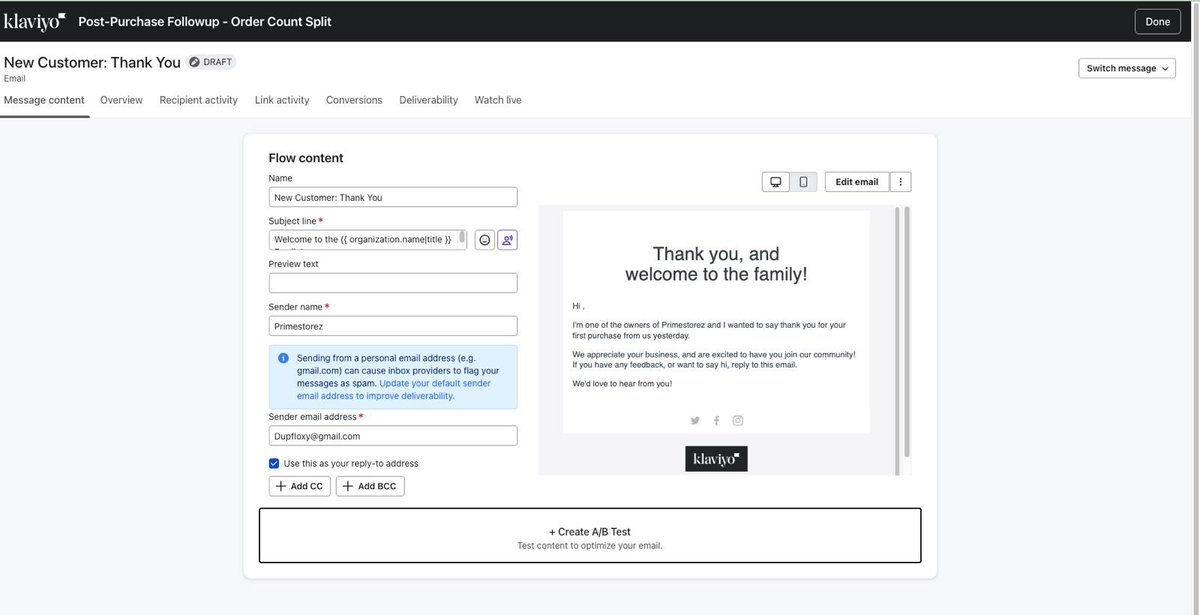Image resolution: width=1200 pixels, height=615 pixels.
Task: Click the email preview vertical scrollbar
Action: 907,332
